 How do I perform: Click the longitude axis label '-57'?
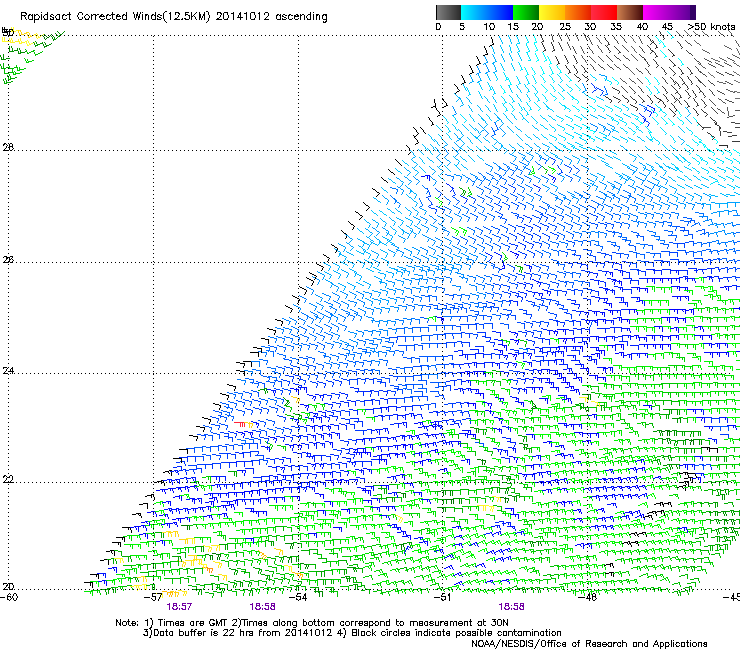[153, 597]
